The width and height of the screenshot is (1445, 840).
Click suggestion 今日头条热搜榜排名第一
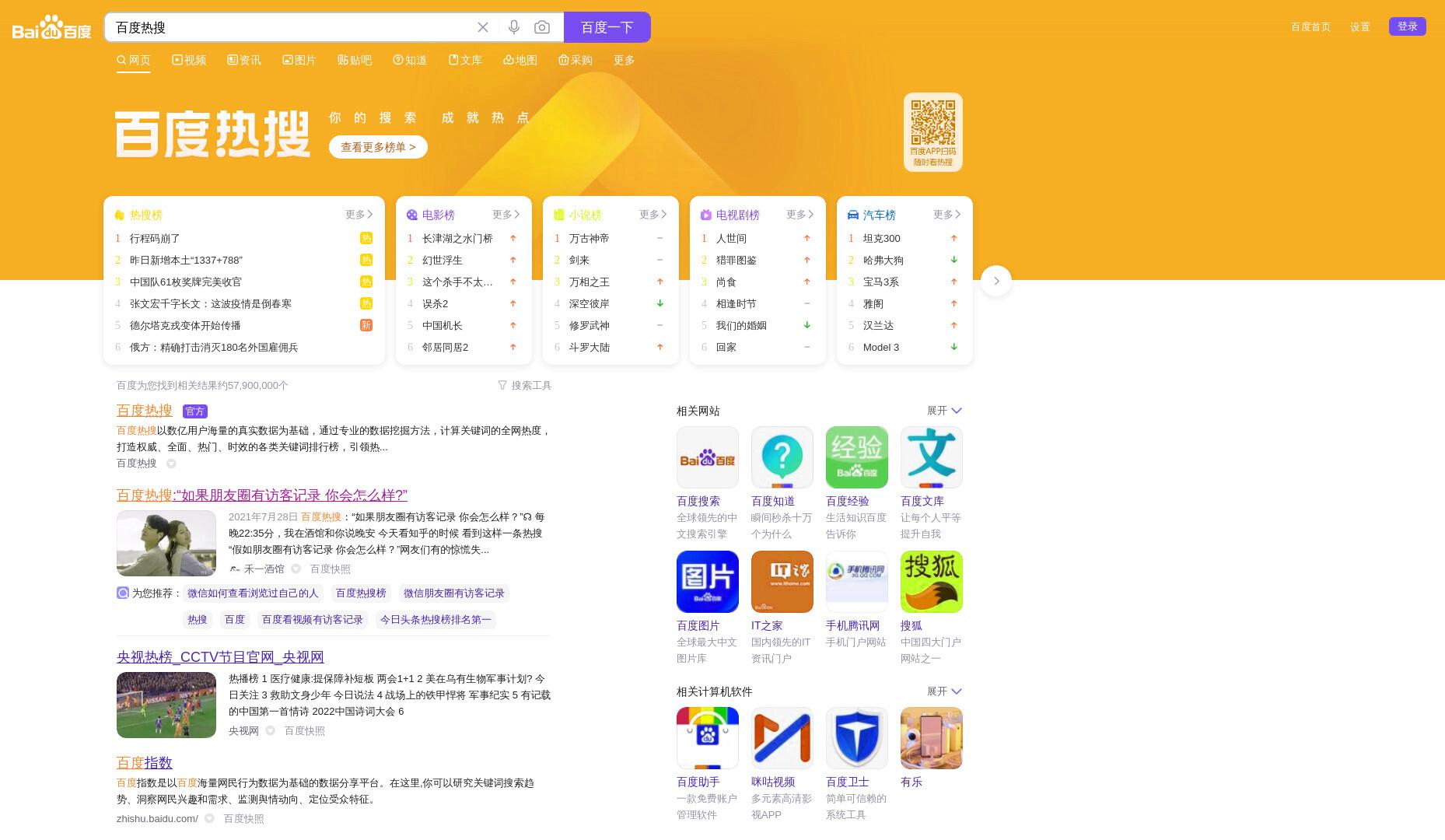(436, 620)
